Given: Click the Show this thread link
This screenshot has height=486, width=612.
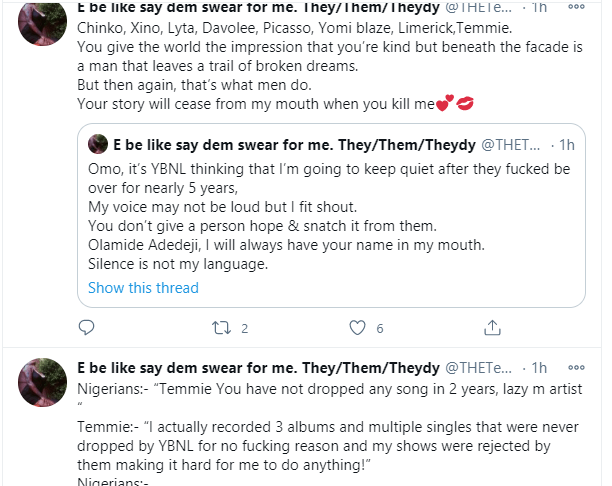Looking at the screenshot, I should [x=143, y=288].
